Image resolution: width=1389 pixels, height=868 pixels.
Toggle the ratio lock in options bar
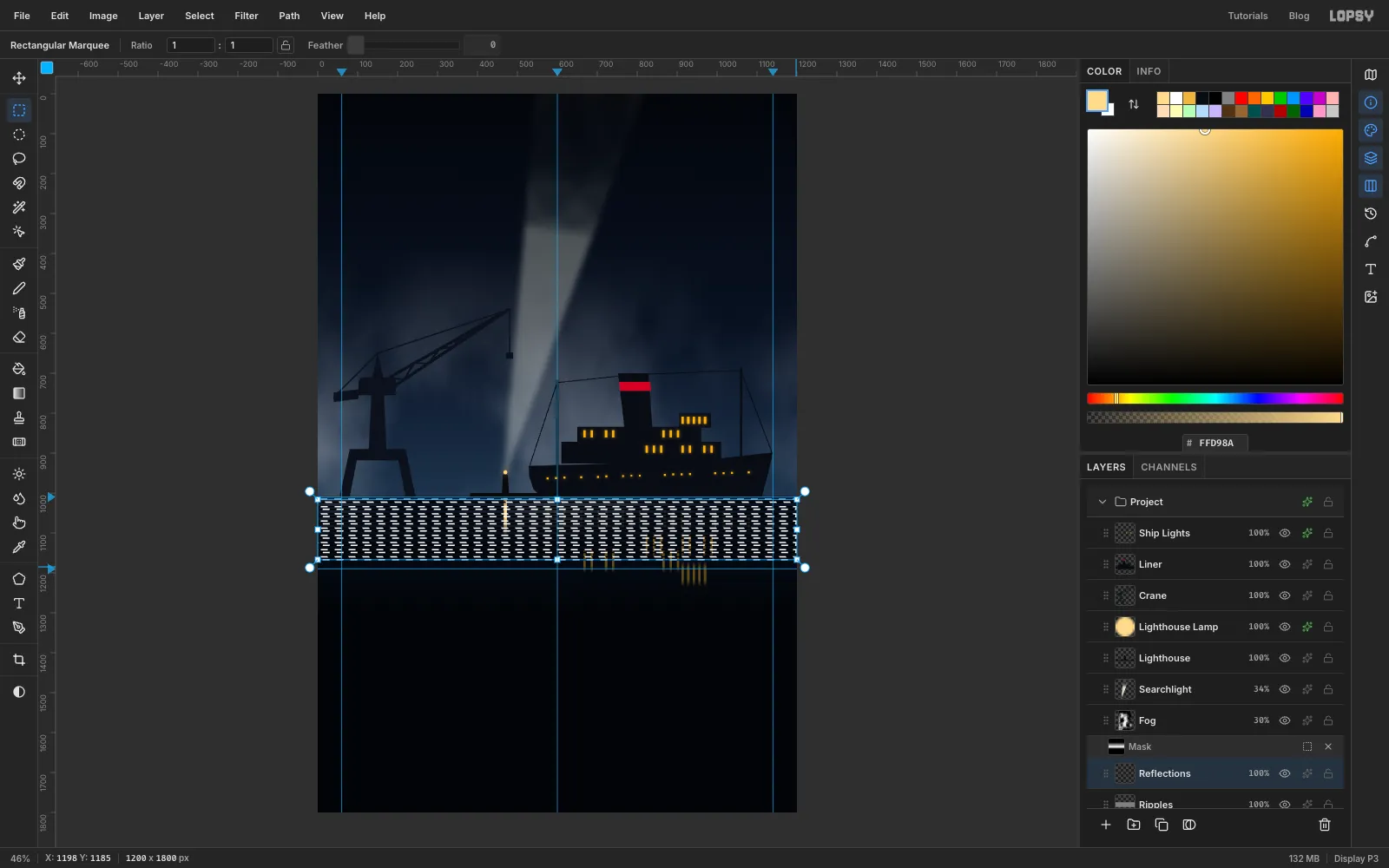pyautogui.click(x=286, y=45)
